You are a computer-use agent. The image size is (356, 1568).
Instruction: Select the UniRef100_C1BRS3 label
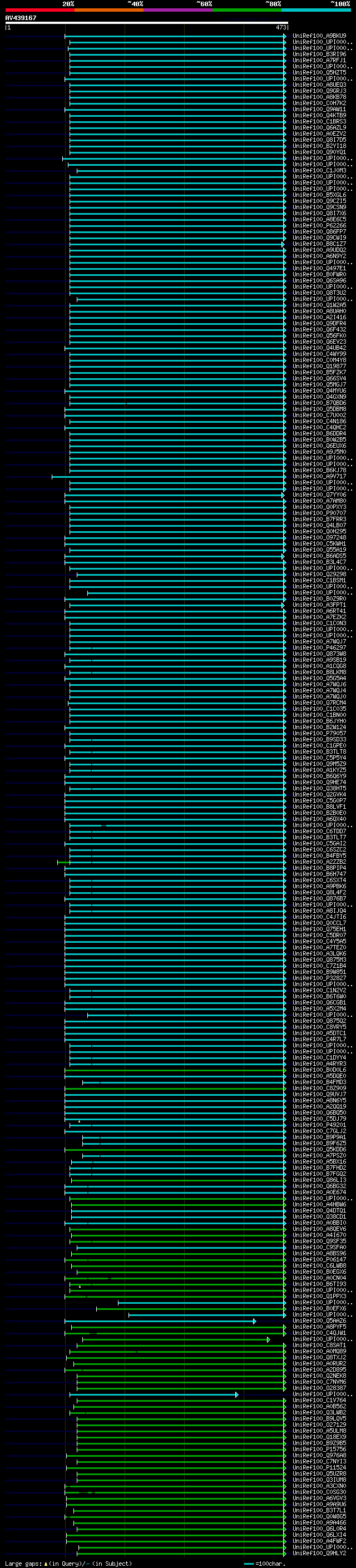(319, 121)
